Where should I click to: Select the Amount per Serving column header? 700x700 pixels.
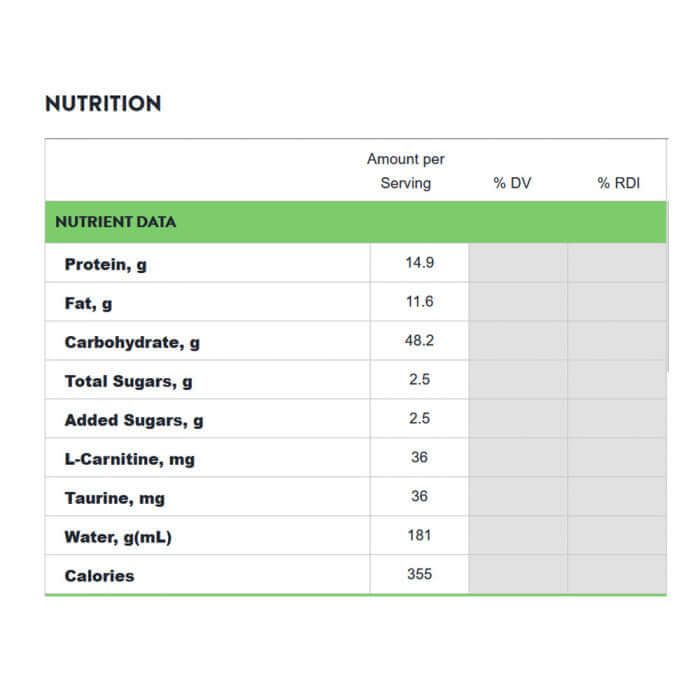(x=405, y=171)
